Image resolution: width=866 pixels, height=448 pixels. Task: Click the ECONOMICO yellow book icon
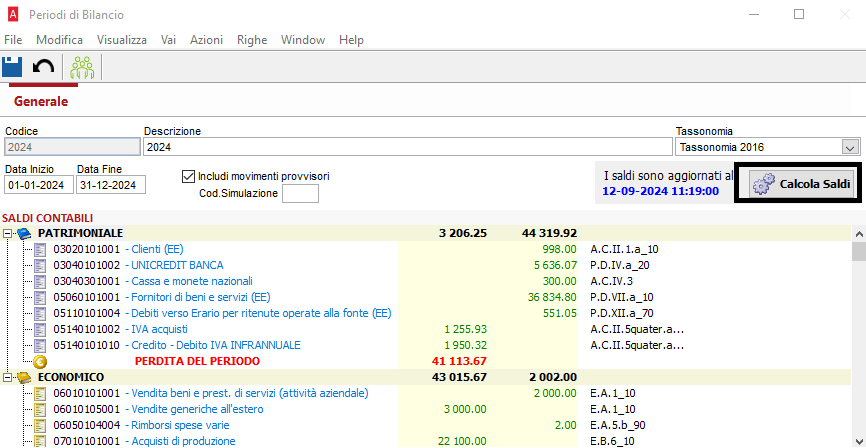[x=24, y=378]
